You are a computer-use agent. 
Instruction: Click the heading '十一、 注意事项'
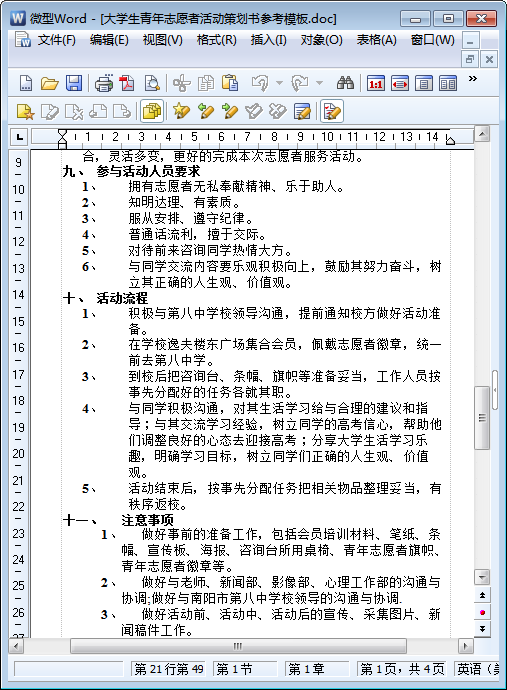[118, 520]
